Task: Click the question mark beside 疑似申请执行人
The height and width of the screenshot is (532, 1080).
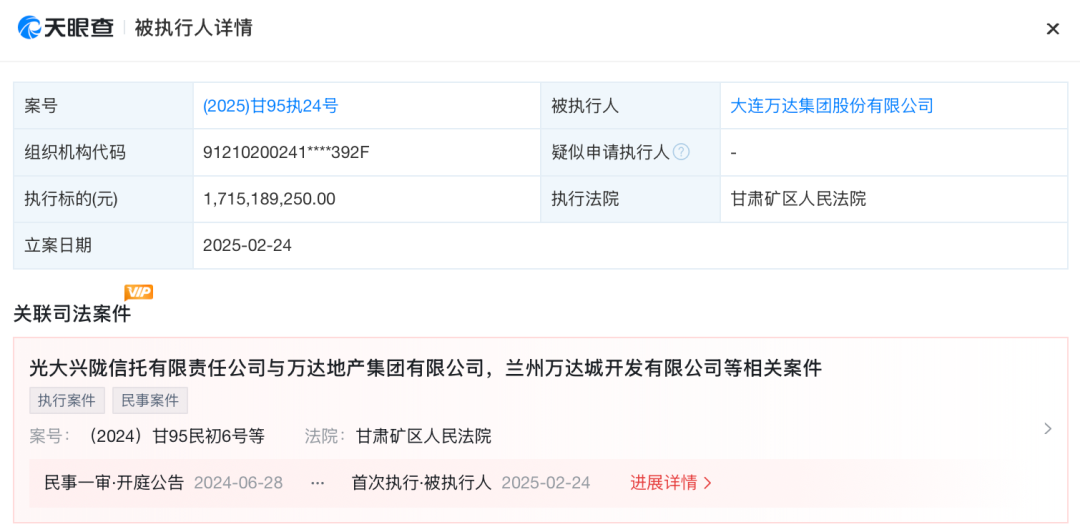Action: (681, 152)
